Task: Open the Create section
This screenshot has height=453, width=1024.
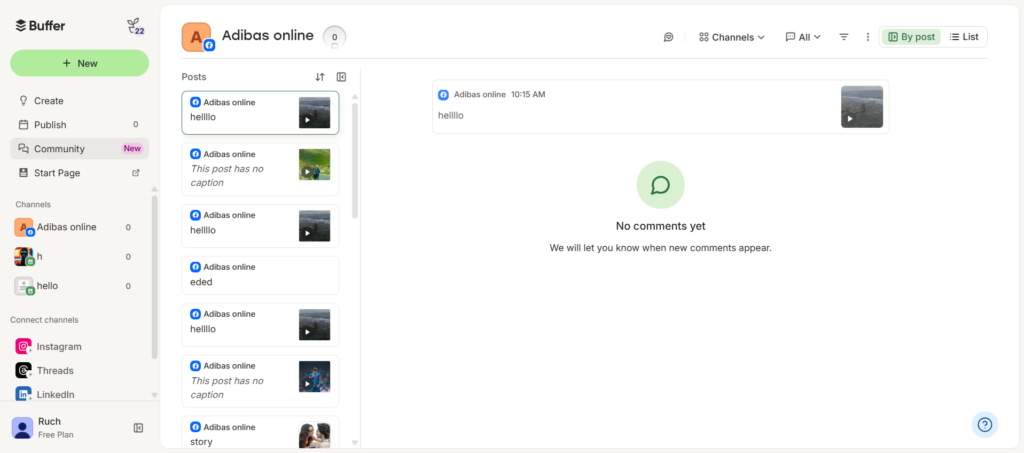Action: [80, 101]
